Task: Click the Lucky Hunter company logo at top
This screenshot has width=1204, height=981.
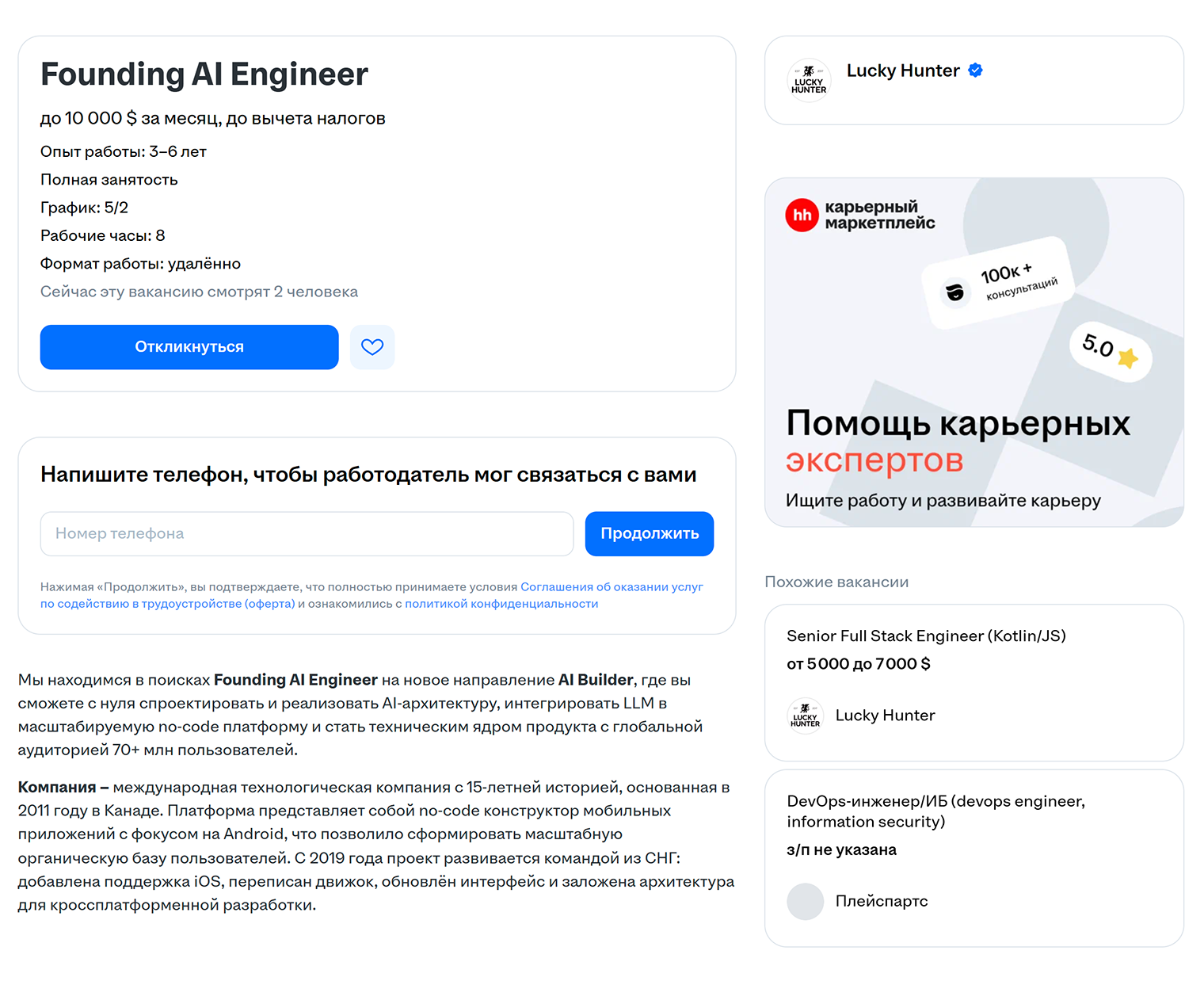Action: tap(809, 80)
